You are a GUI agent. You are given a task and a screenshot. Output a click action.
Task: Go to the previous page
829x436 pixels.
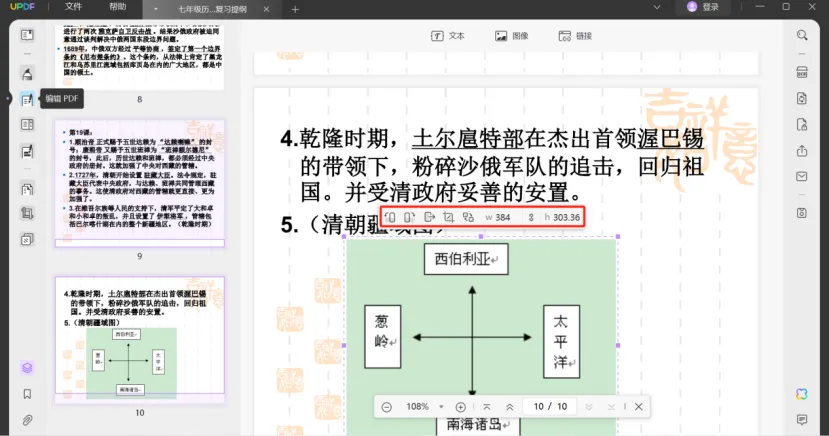[510, 407]
